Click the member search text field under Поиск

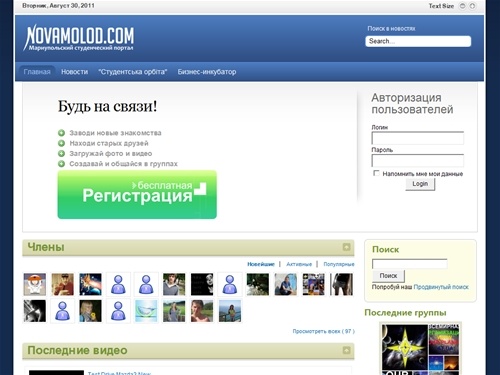click(x=410, y=264)
